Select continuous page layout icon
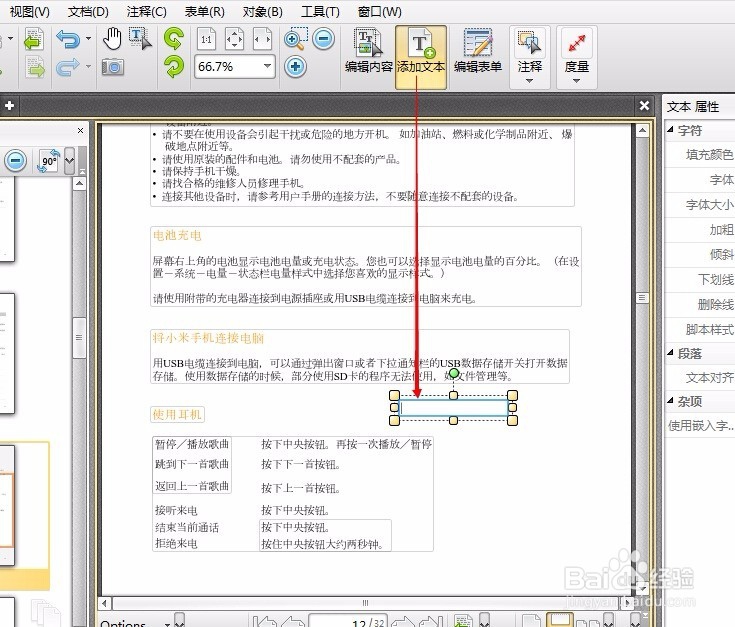Screen dimensions: 735x627 click(x=560, y=620)
